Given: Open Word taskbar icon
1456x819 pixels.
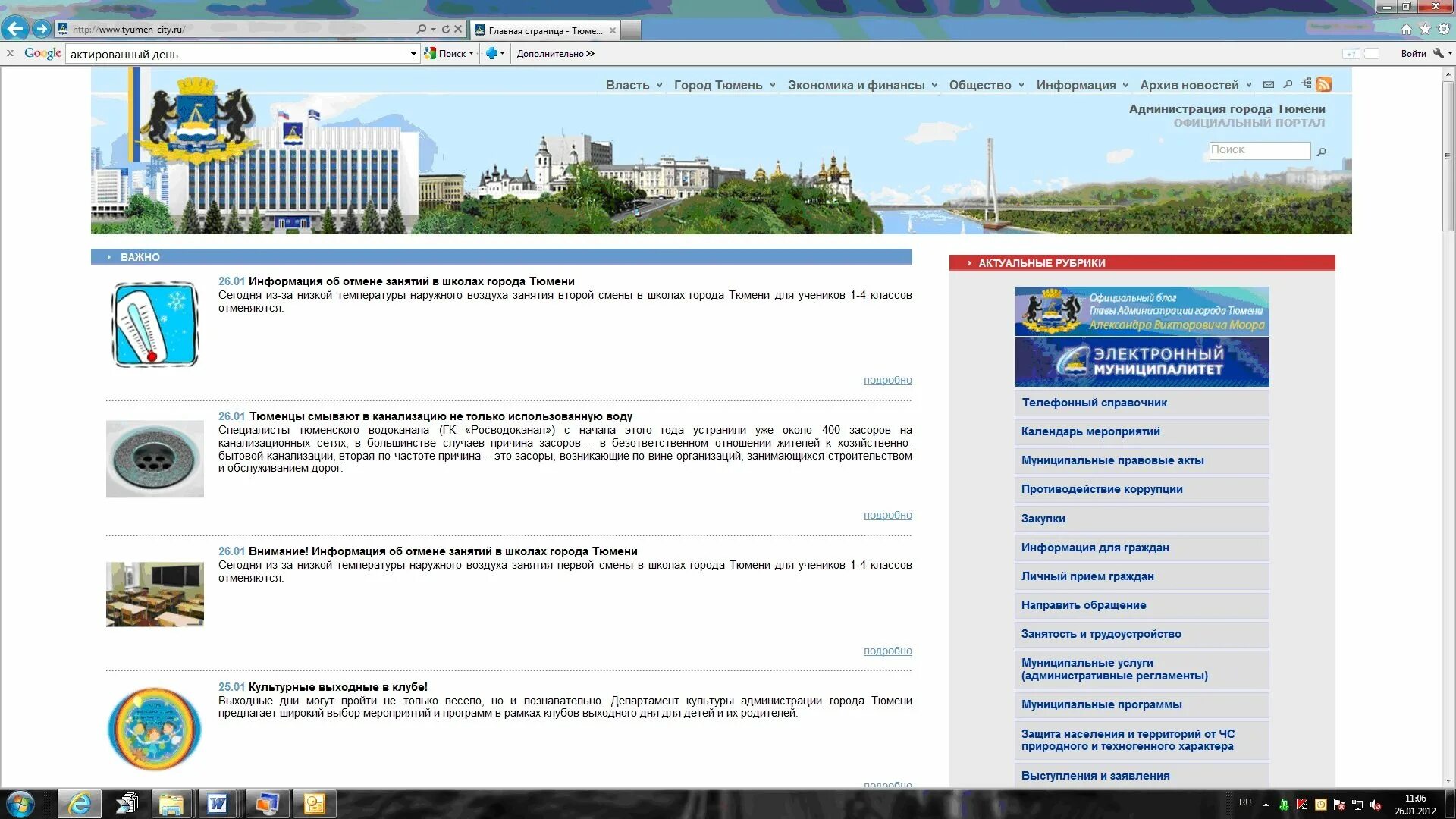Looking at the screenshot, I should point(218,804).
